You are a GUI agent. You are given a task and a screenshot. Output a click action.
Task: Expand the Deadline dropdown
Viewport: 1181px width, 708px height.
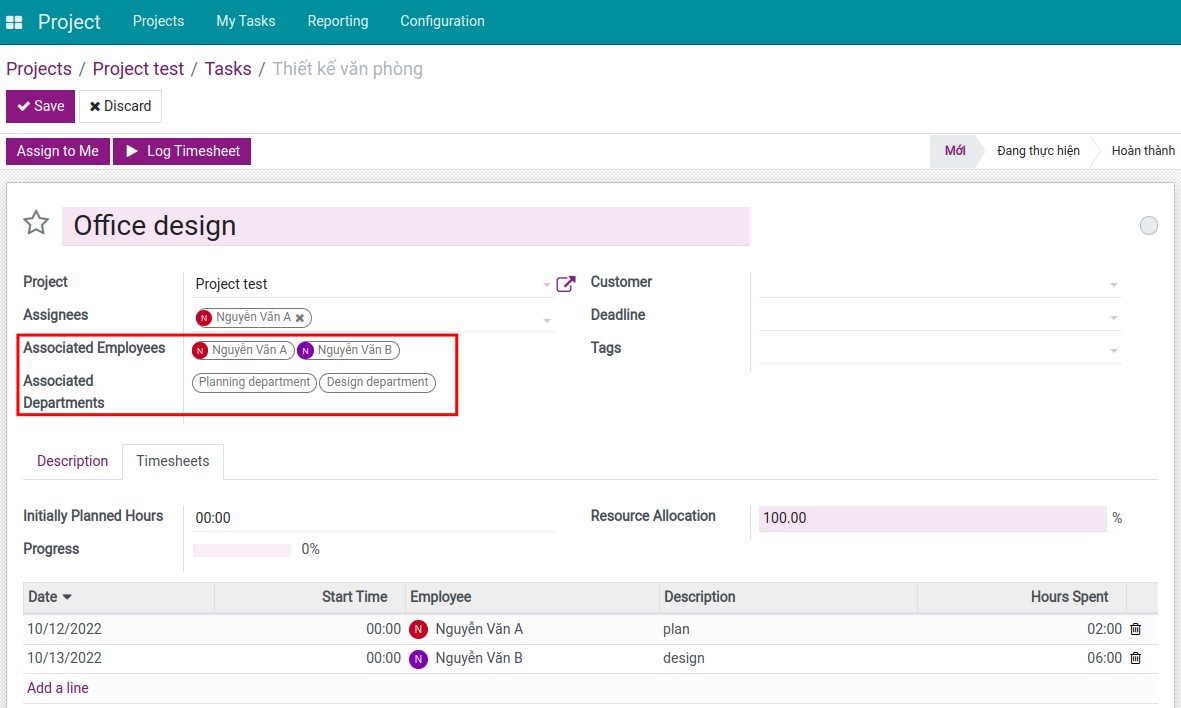click(x=1113, y=318)
